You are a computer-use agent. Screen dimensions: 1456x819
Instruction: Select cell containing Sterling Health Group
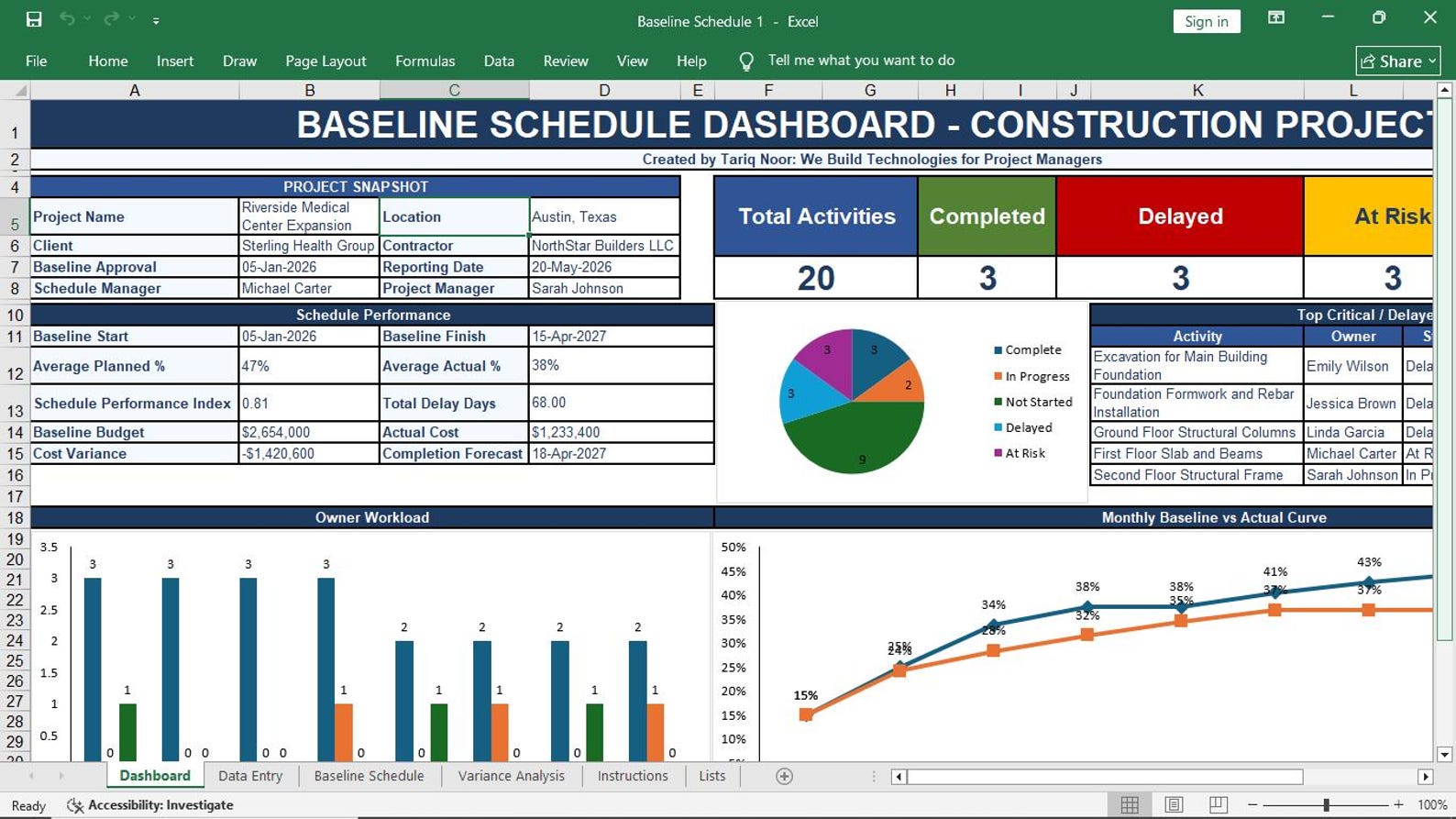tap(309, 246)
